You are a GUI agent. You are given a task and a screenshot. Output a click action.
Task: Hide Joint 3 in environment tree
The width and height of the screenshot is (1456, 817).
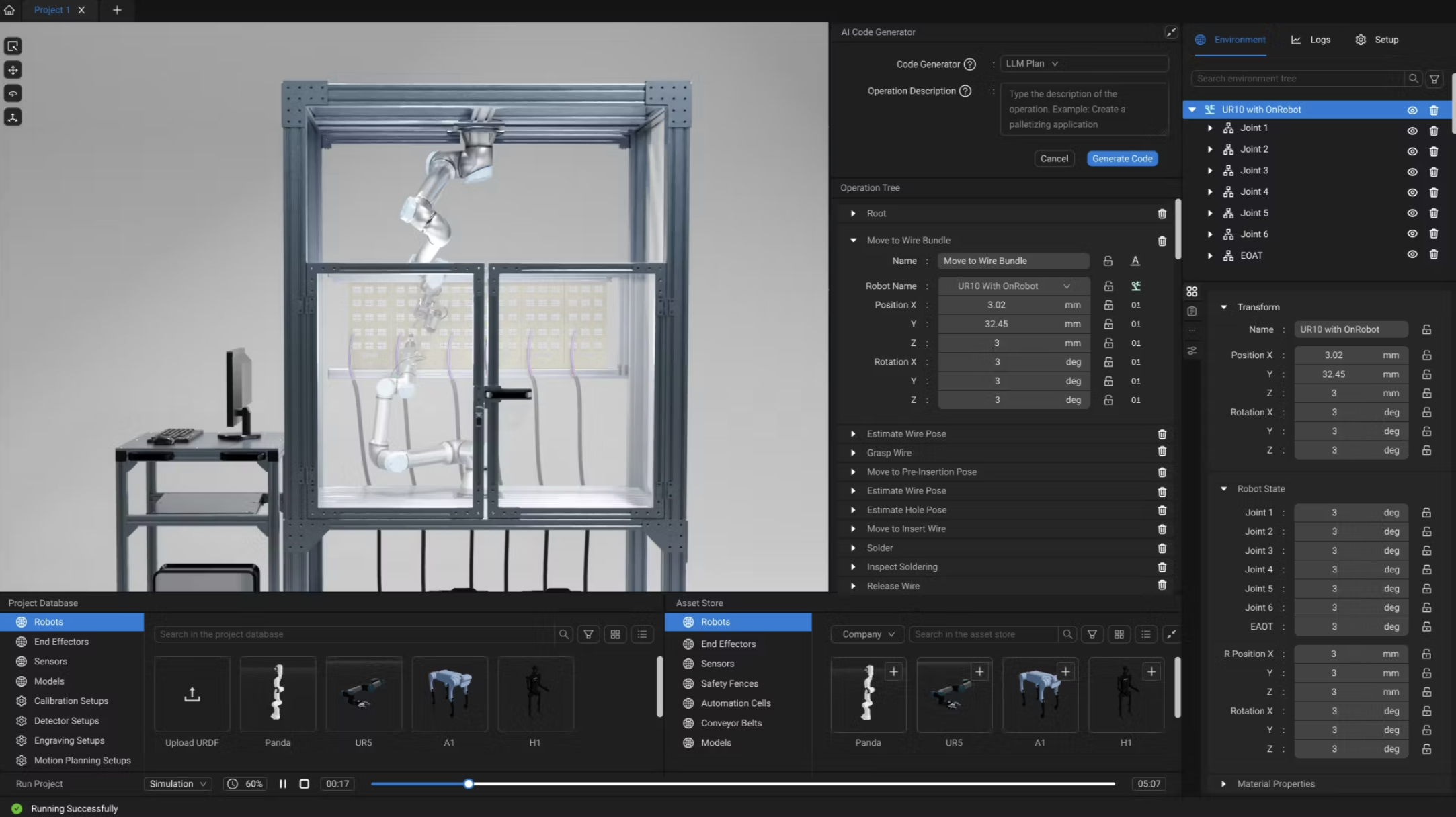(1412, 171)
